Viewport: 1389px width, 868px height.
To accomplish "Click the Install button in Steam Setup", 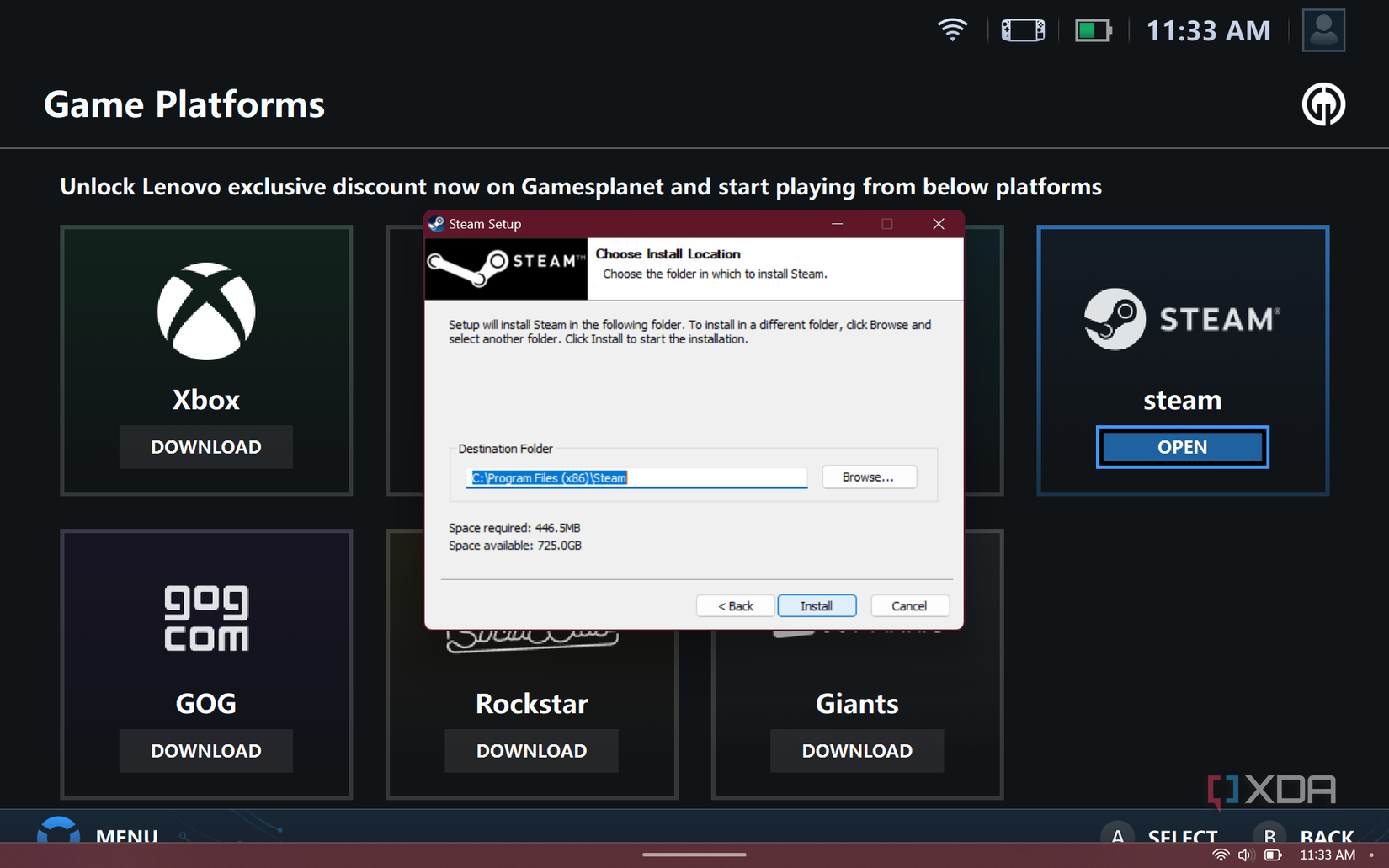I will pyautogui.click(x=817, y=606).
